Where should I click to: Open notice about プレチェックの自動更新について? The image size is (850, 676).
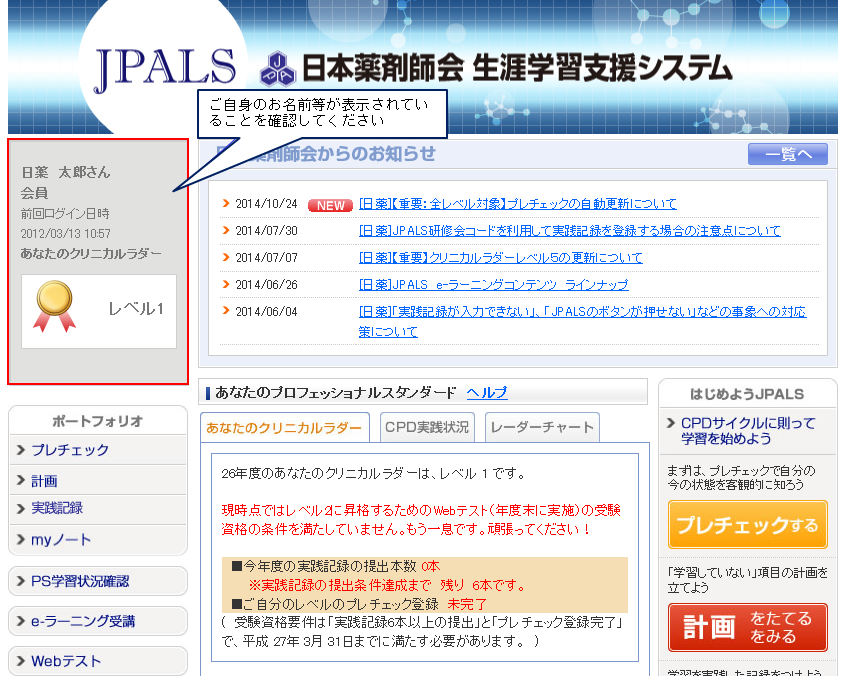tap(518, 204)
